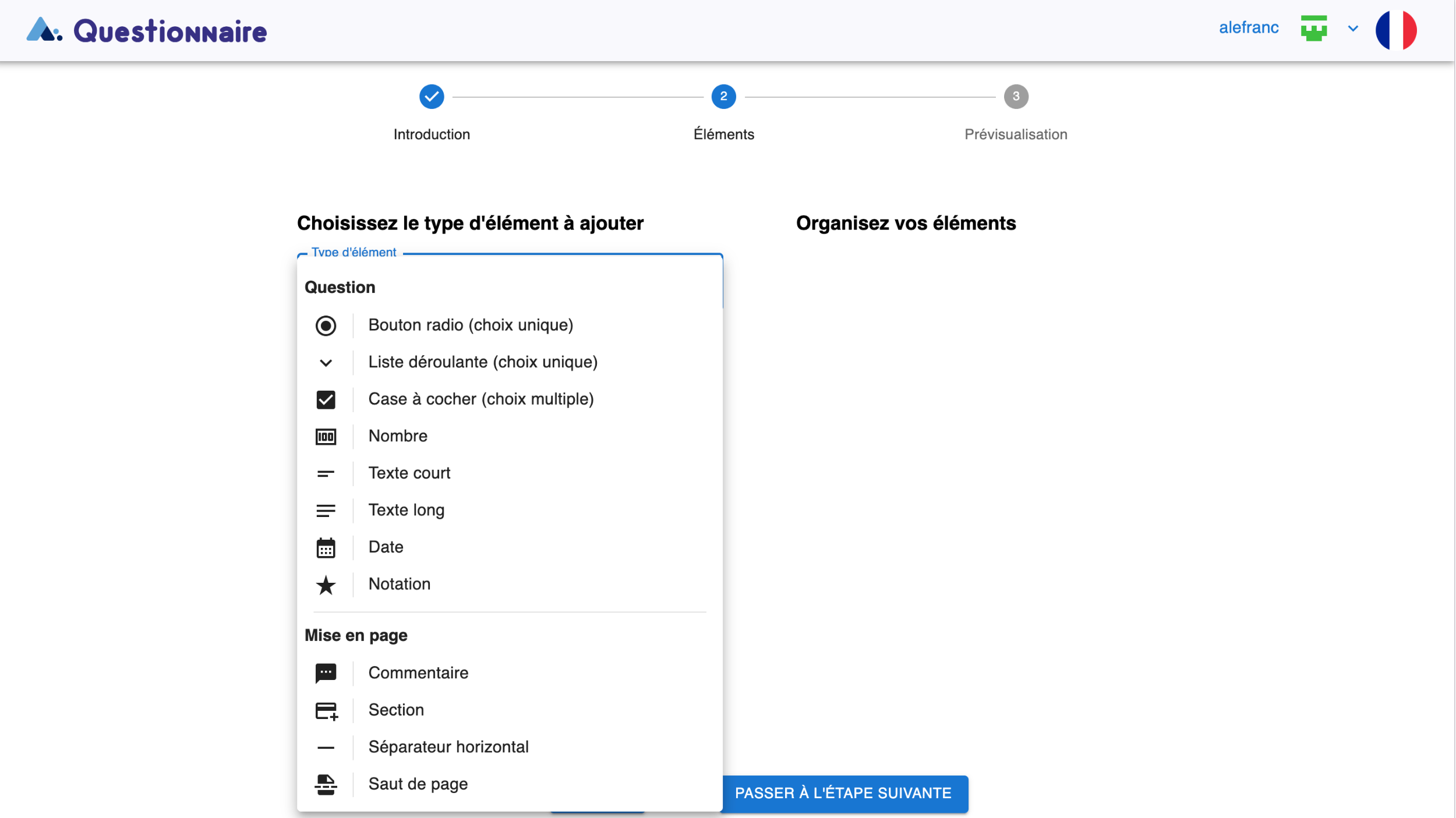Click the calendar icon for Date

tap(326, 548)
